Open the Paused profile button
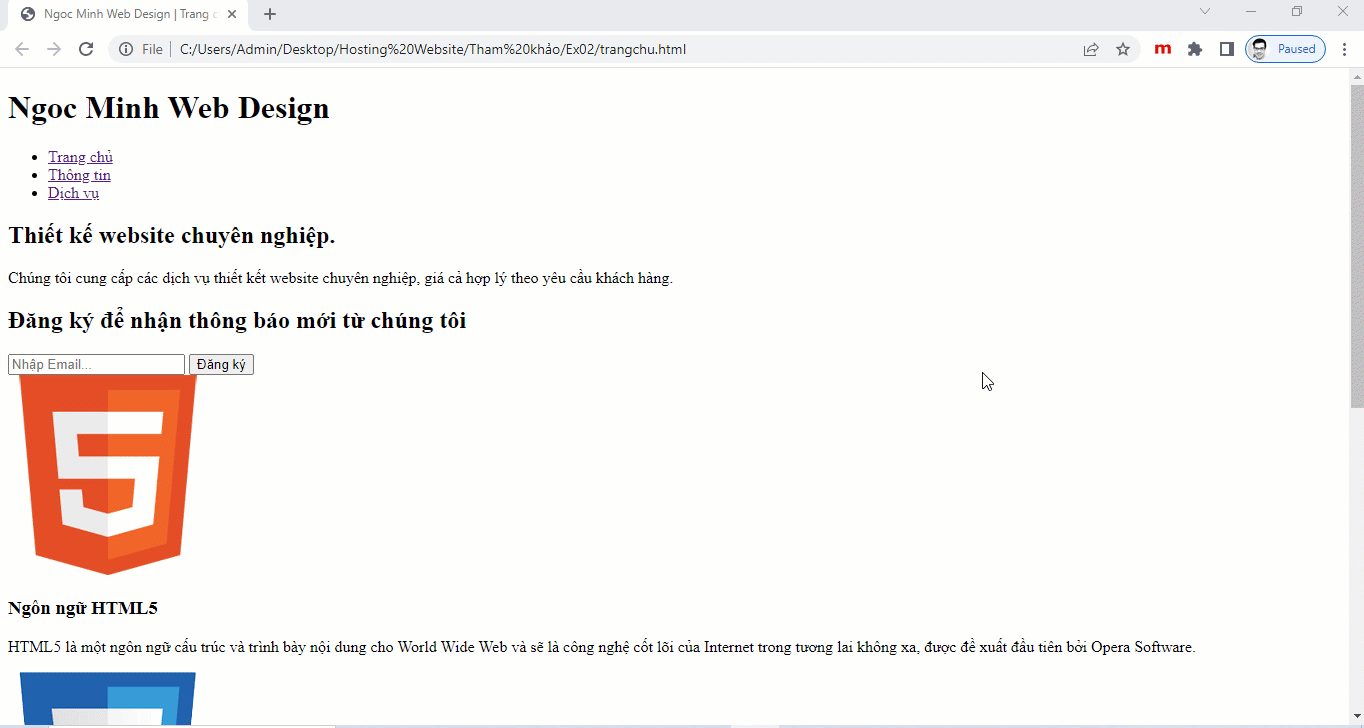Screen dimensions: 1364x728 1285,49
